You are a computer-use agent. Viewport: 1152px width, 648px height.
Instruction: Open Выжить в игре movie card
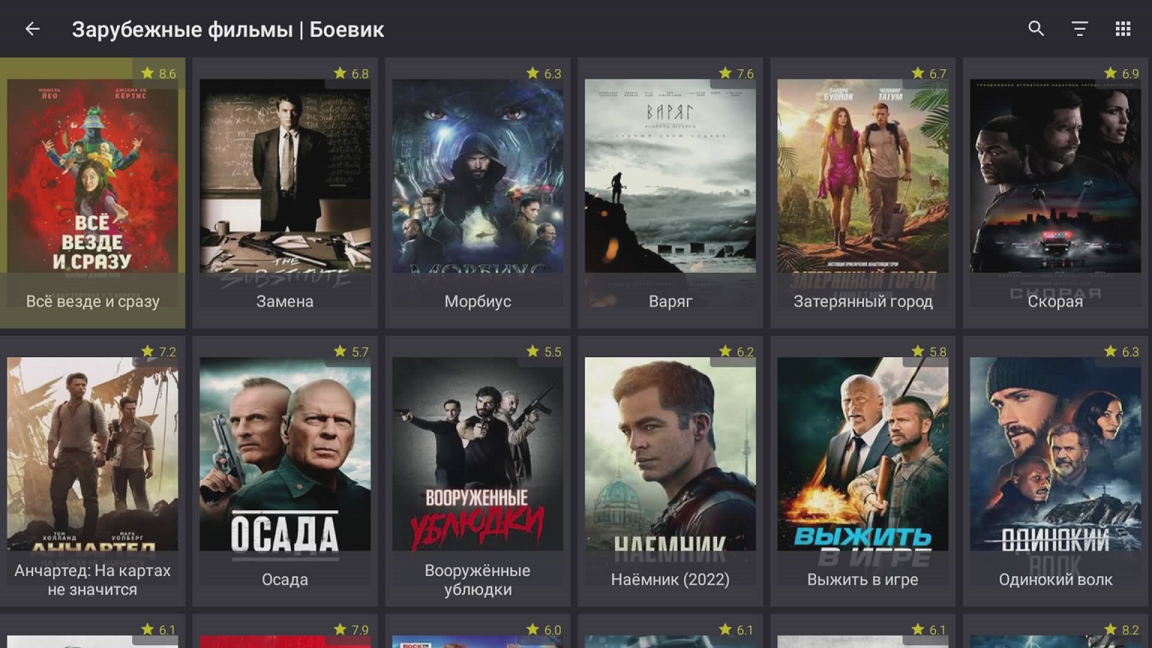pyautogui.click(x=863, y=471)
